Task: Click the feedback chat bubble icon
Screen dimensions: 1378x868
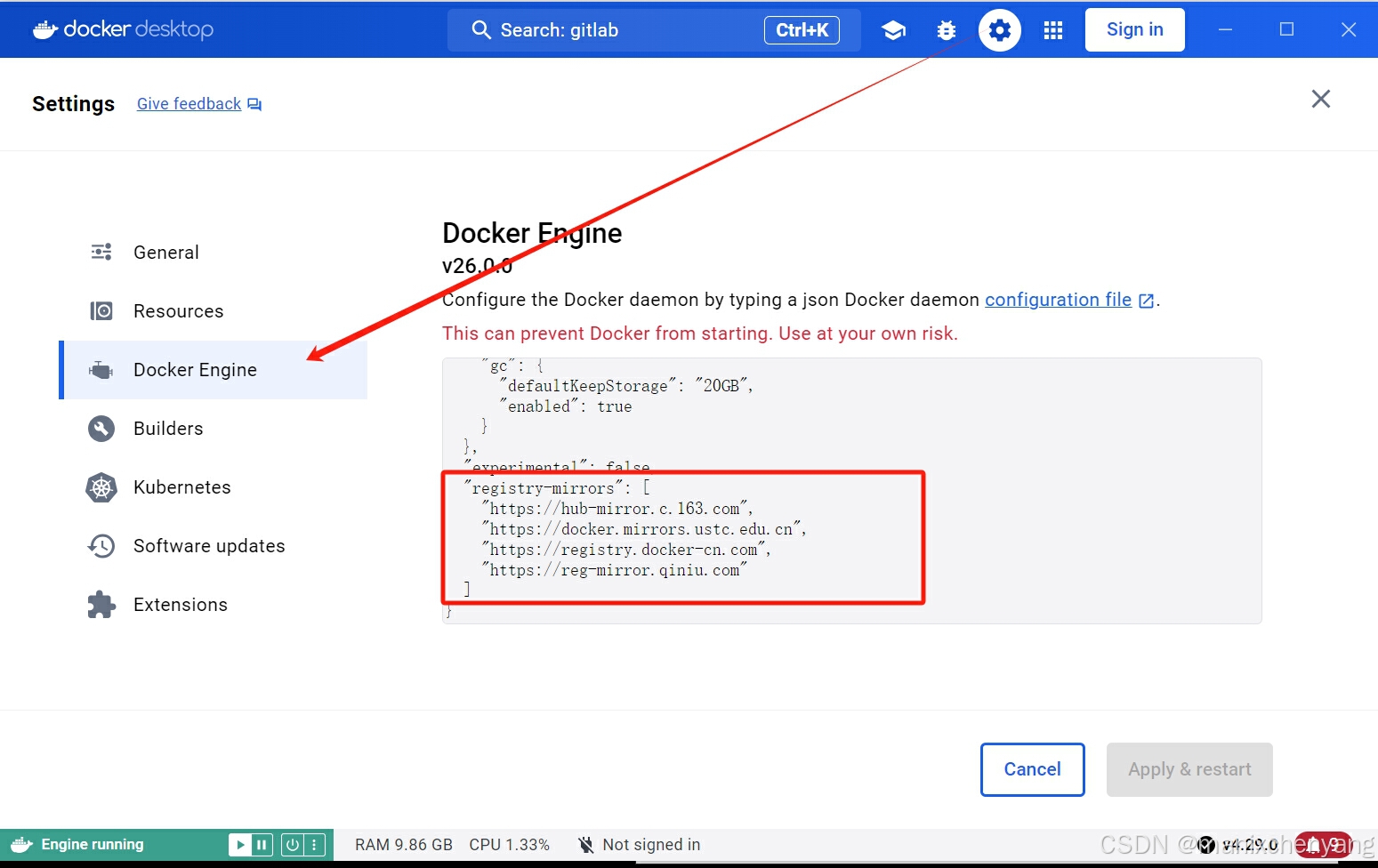Action: (x=254, y=104)
